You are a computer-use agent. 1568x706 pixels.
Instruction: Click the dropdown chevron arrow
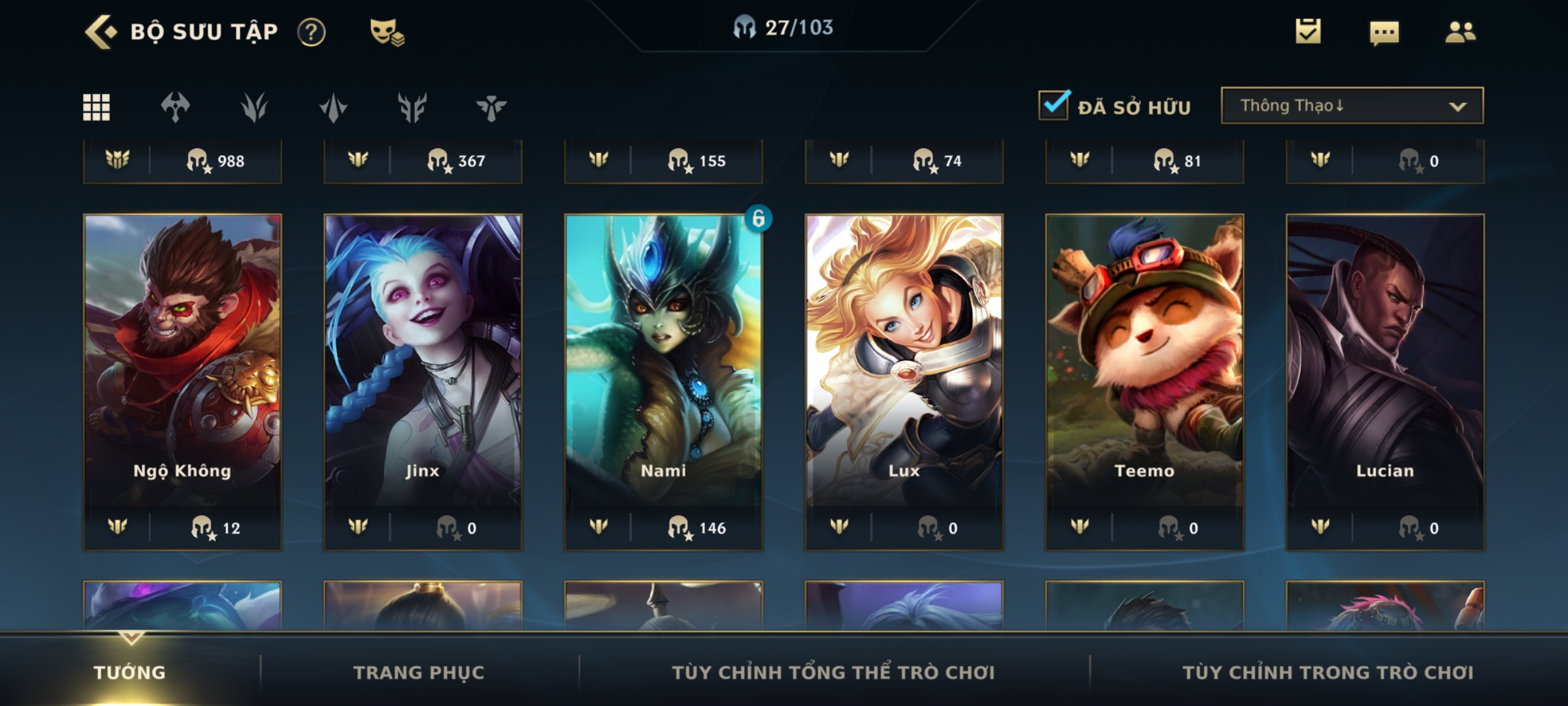pyautogui.click(x=1458, y=107)
